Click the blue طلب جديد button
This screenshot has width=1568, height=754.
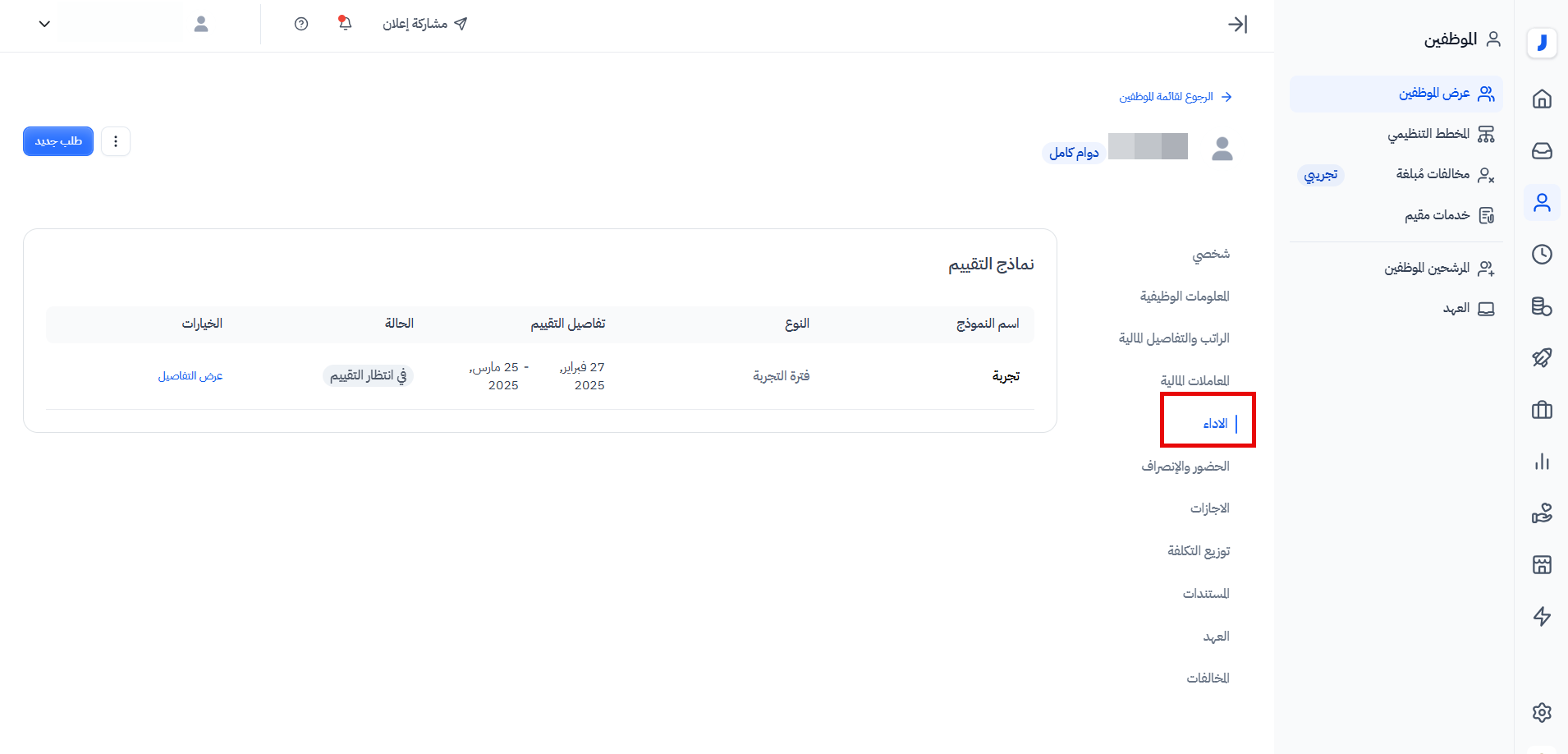58,141
